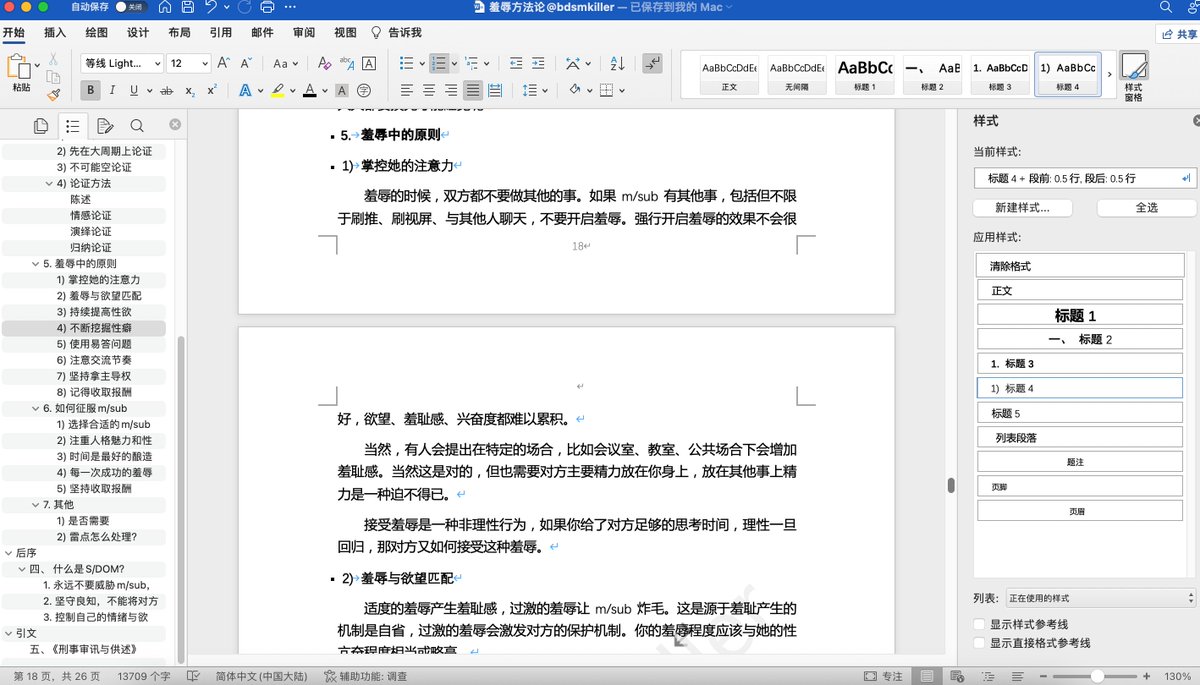Viewport: 1200px width, 685px height.
Task: Open the numbered list dropdown arrow
Action: pyautogui.click(x=455, y=63)
